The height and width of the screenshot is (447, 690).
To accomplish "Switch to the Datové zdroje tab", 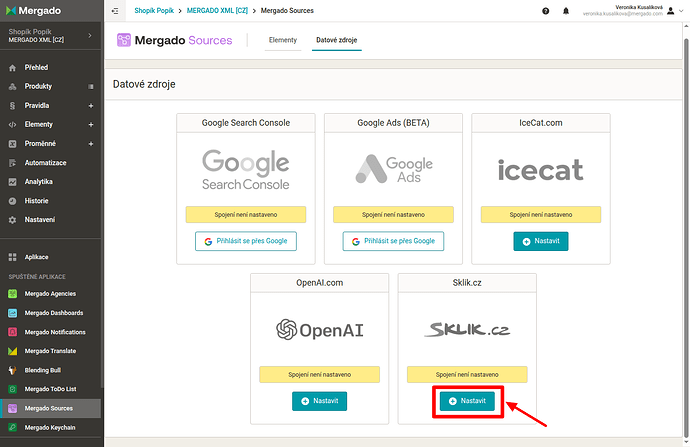I will click(337, 40).
